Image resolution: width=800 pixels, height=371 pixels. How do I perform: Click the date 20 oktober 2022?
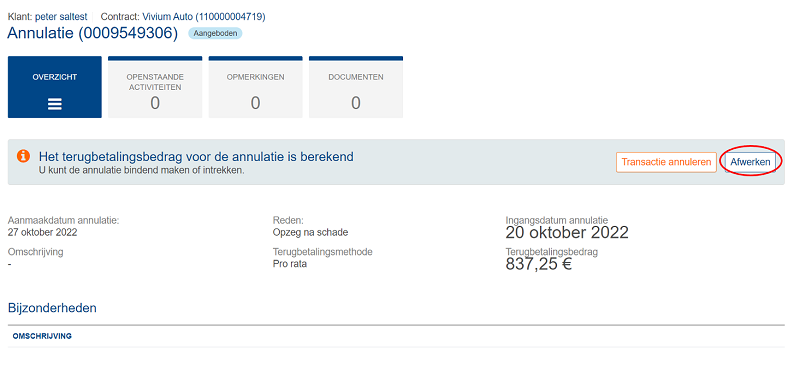(x=567, y=233)
